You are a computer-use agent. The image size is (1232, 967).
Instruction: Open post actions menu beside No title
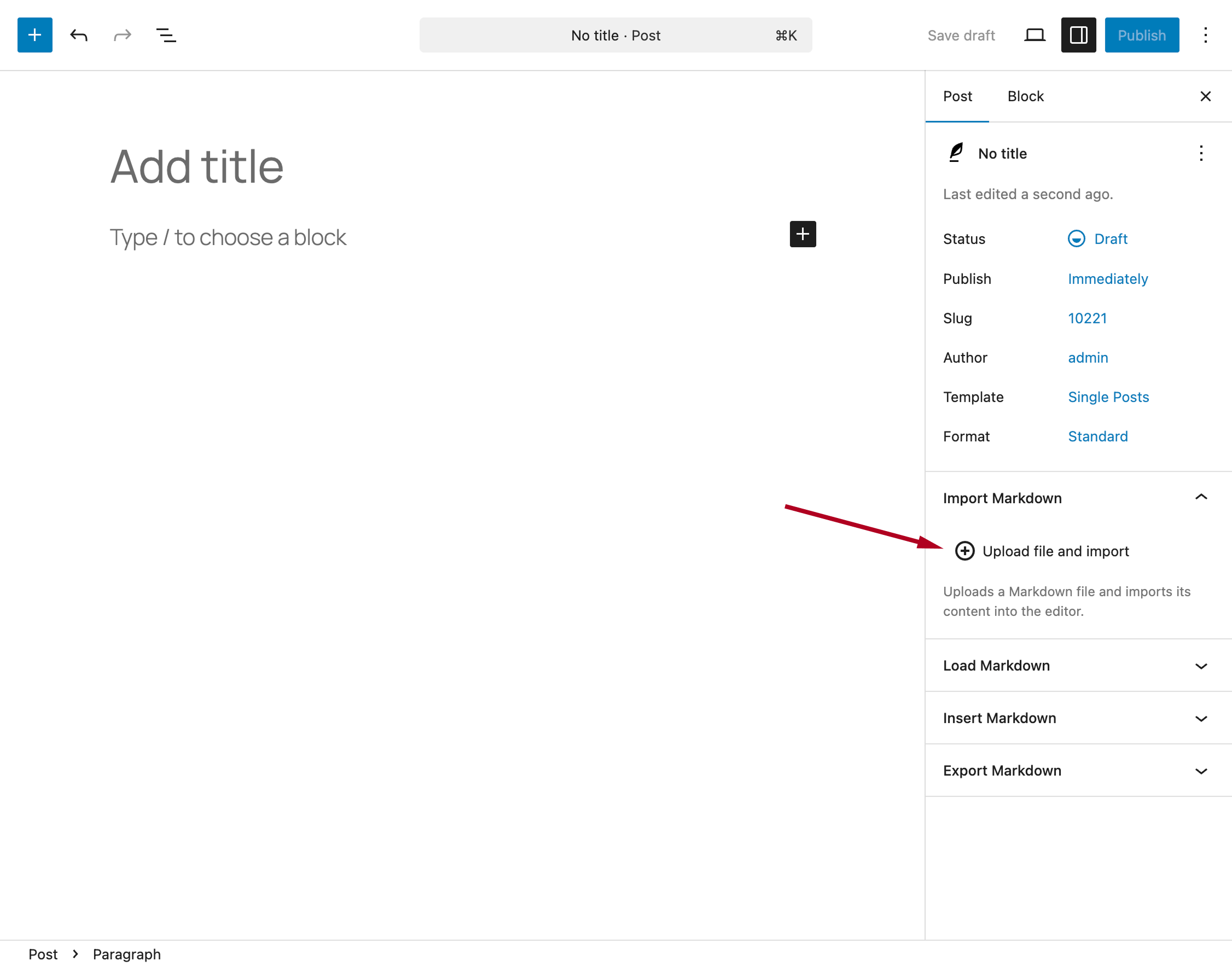[1200, 154]
